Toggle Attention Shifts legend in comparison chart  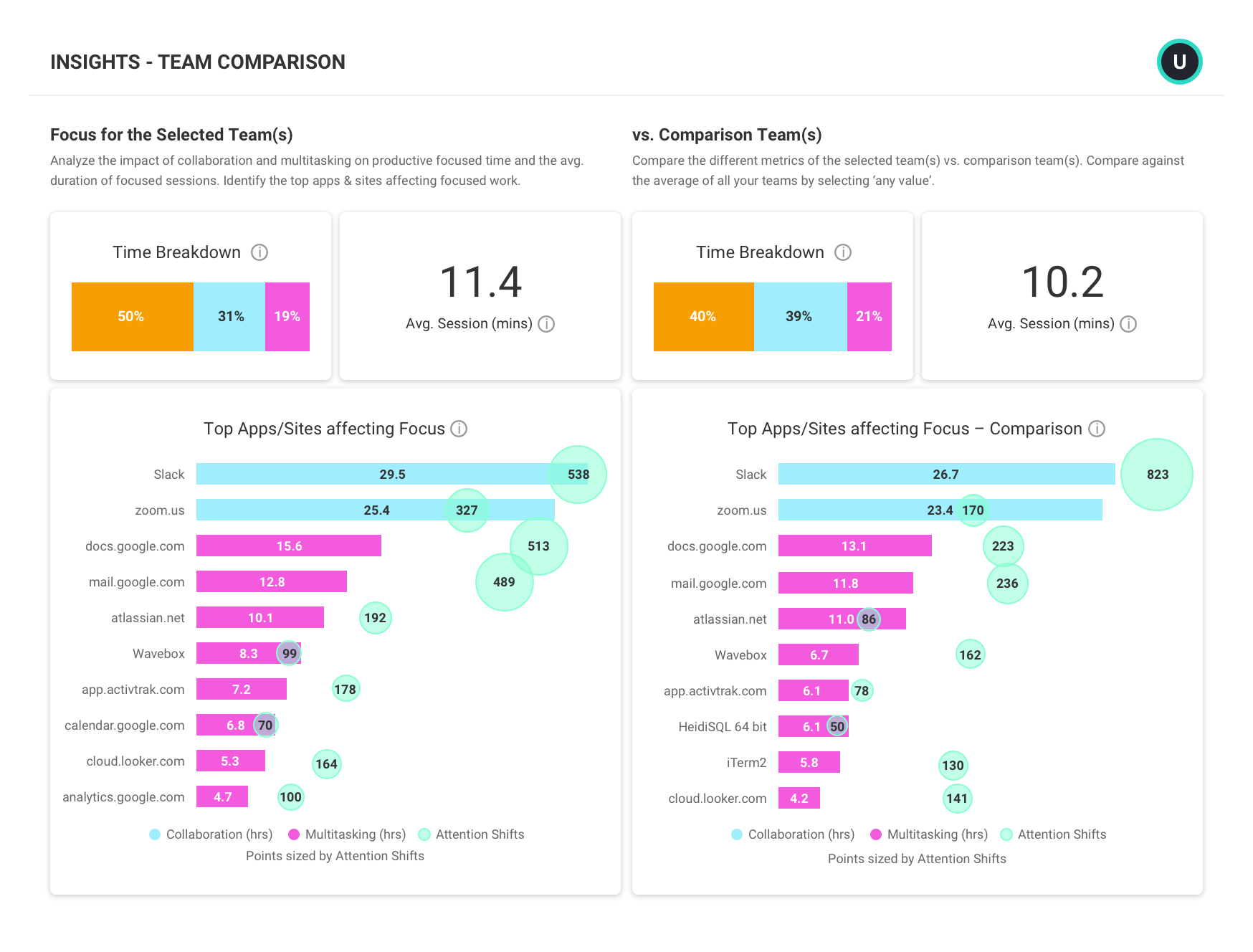coord(1006,834)
